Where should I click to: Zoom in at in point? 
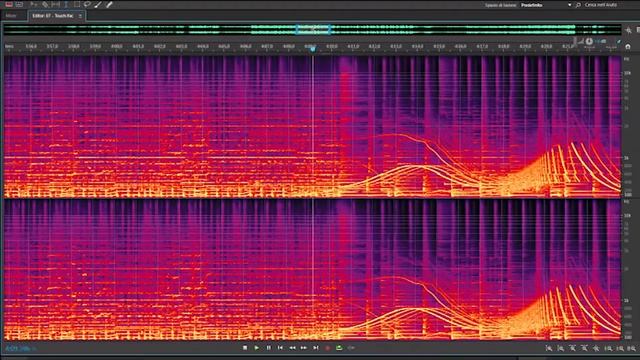click(608, 348)
